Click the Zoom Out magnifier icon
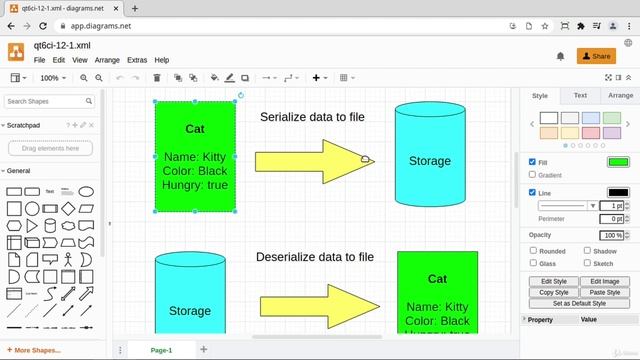Viewport: 640px width, 360px height. click(99, 78)
